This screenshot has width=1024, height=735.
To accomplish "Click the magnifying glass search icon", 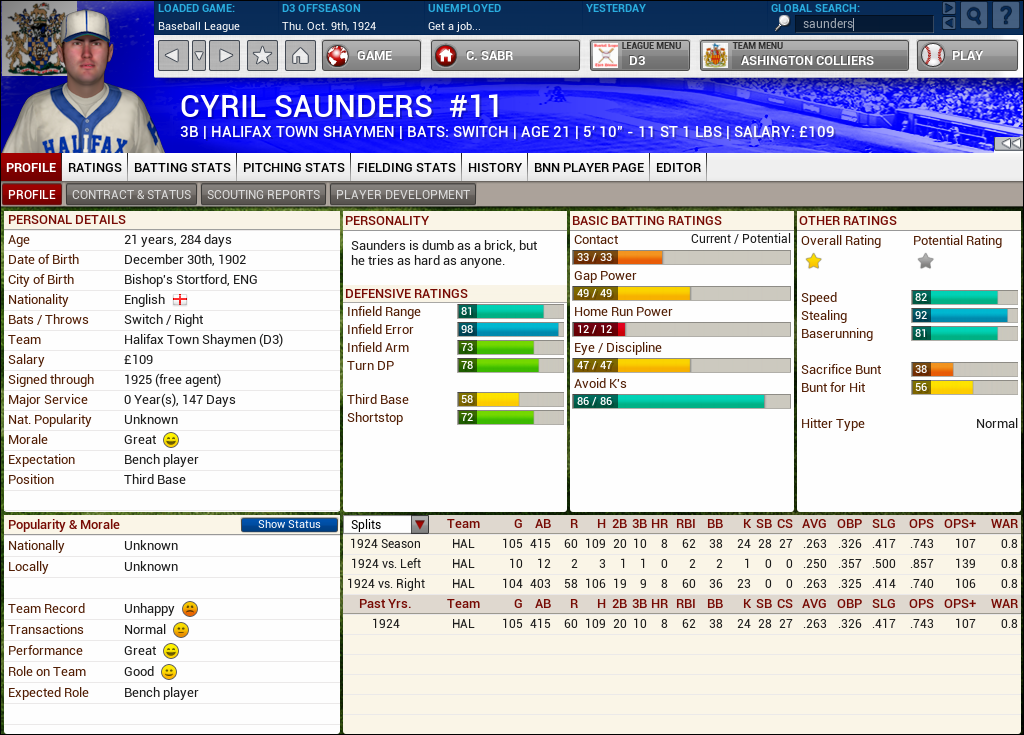I will click(x=972, y=15).
